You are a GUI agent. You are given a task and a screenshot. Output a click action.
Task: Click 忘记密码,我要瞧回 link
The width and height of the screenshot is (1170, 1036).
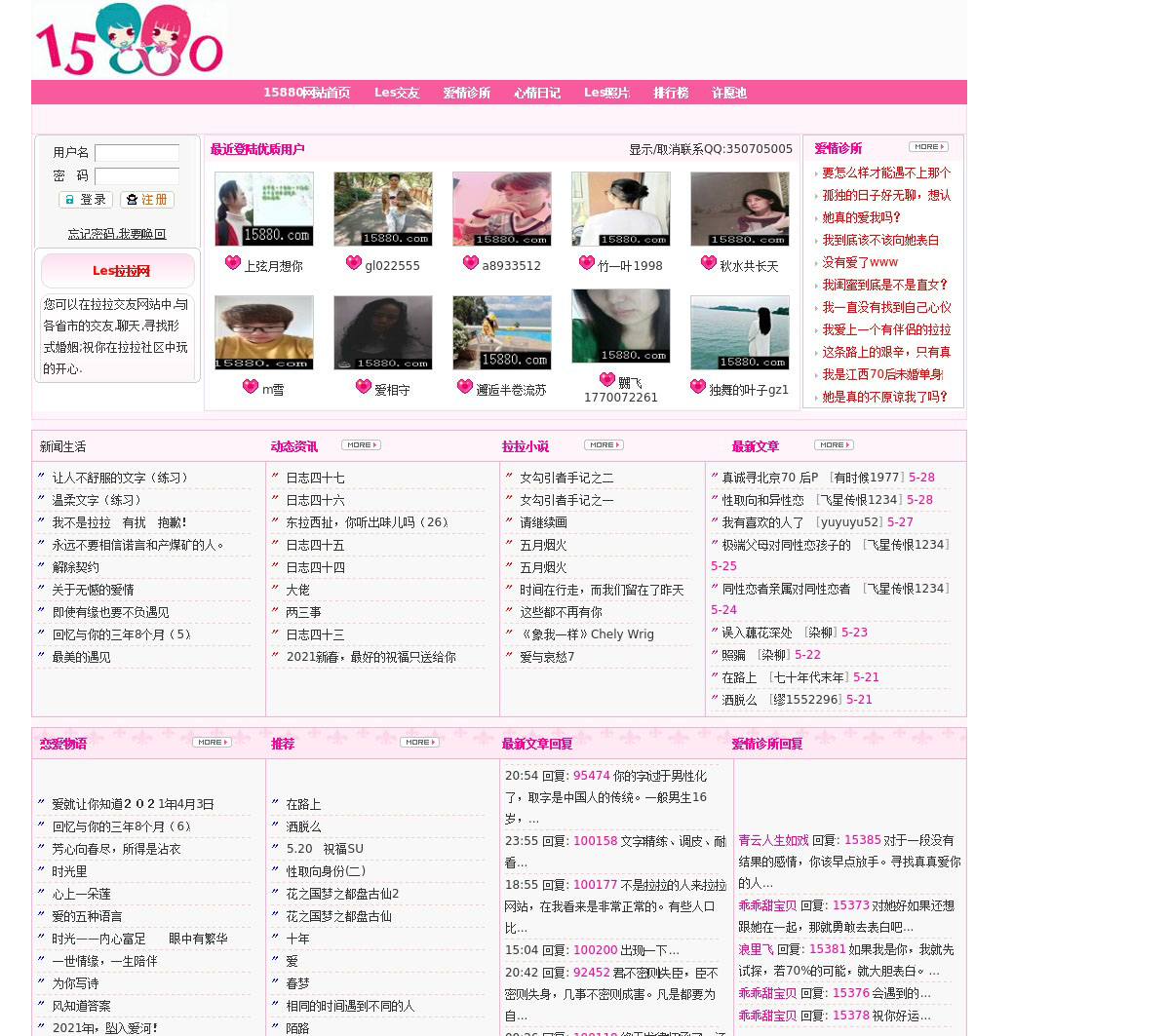click(x=117, y=234)
